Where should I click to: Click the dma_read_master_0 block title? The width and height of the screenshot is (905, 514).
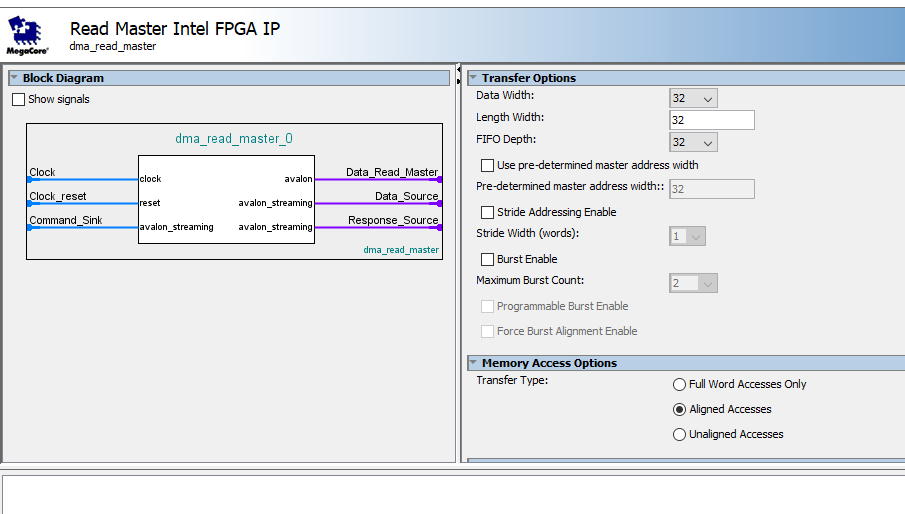[234, 138]
